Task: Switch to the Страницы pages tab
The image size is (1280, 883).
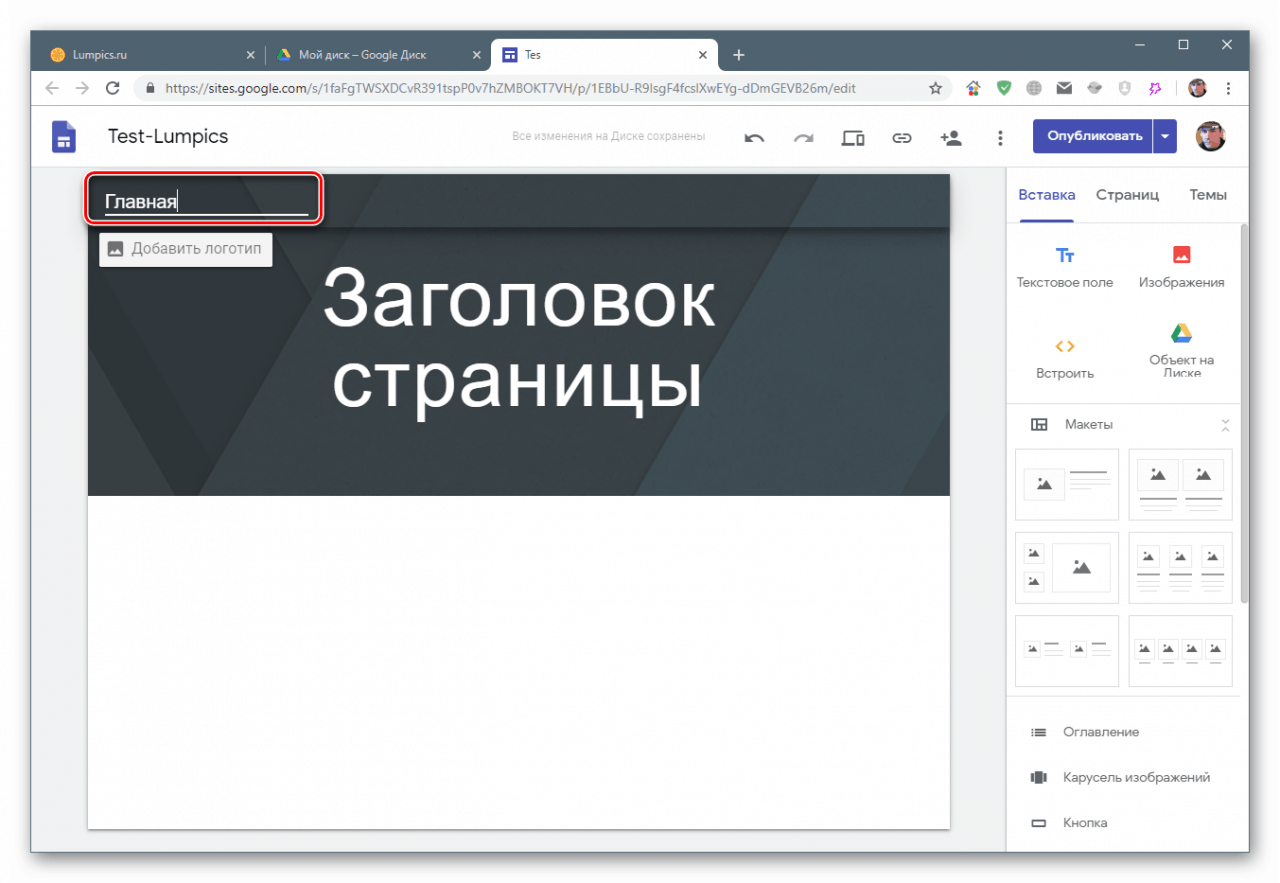Action: (x=1127, y=195)
